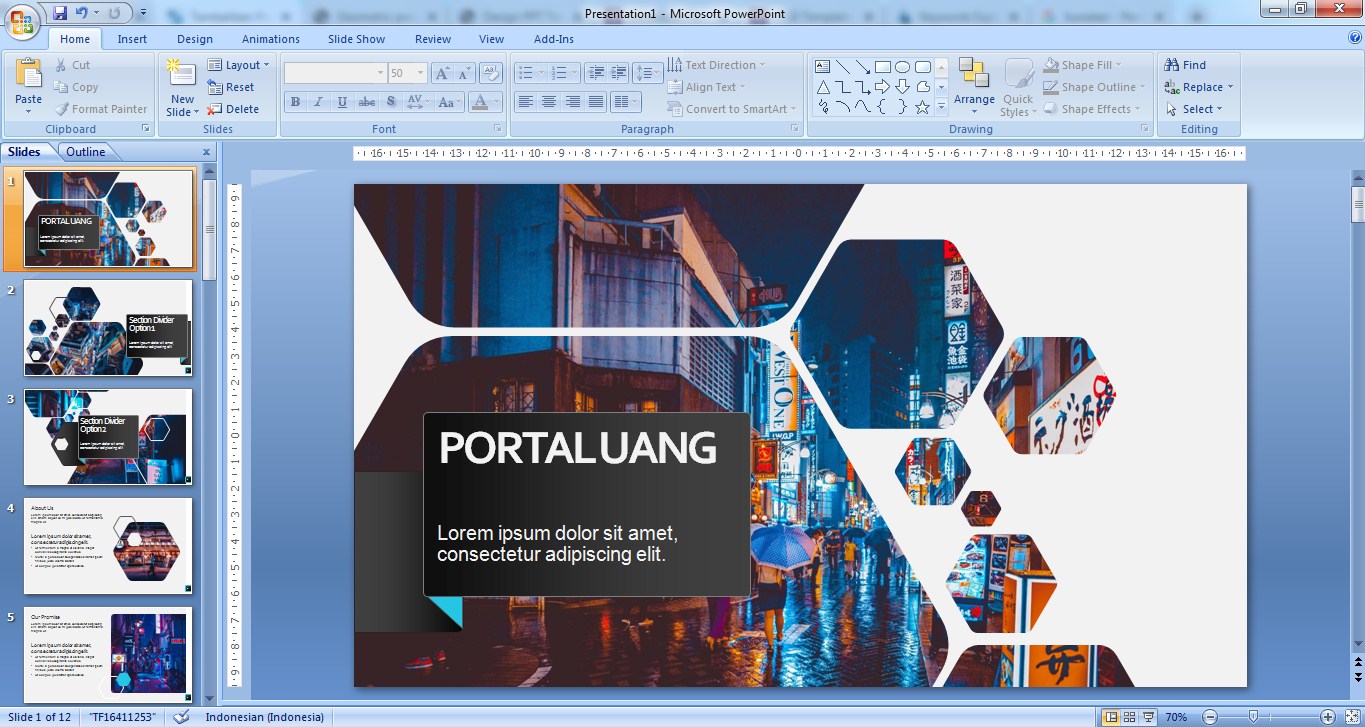Open PowerPoint Help
This screenshot has height=727, width=1365.
[x=1354, y=38]
